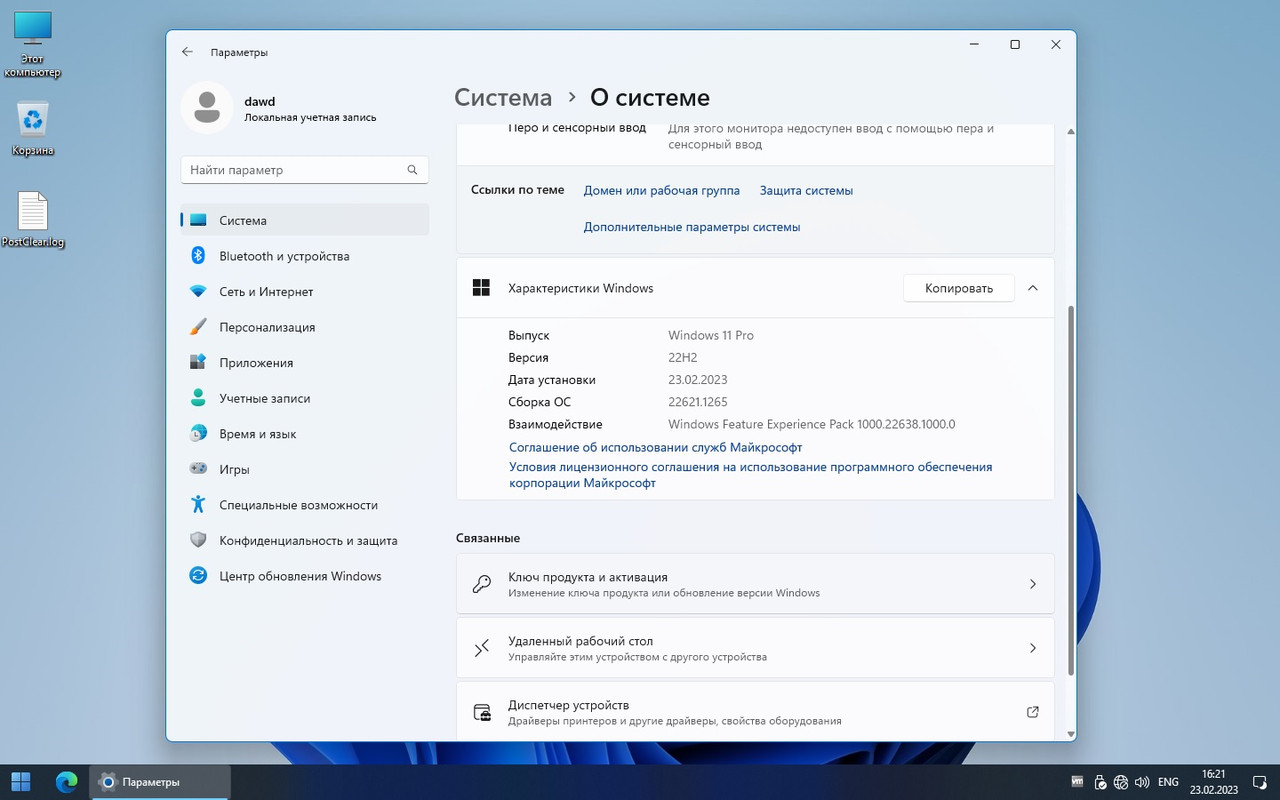
Task: Open Домен или рабочая группа link
Action: 662,190
